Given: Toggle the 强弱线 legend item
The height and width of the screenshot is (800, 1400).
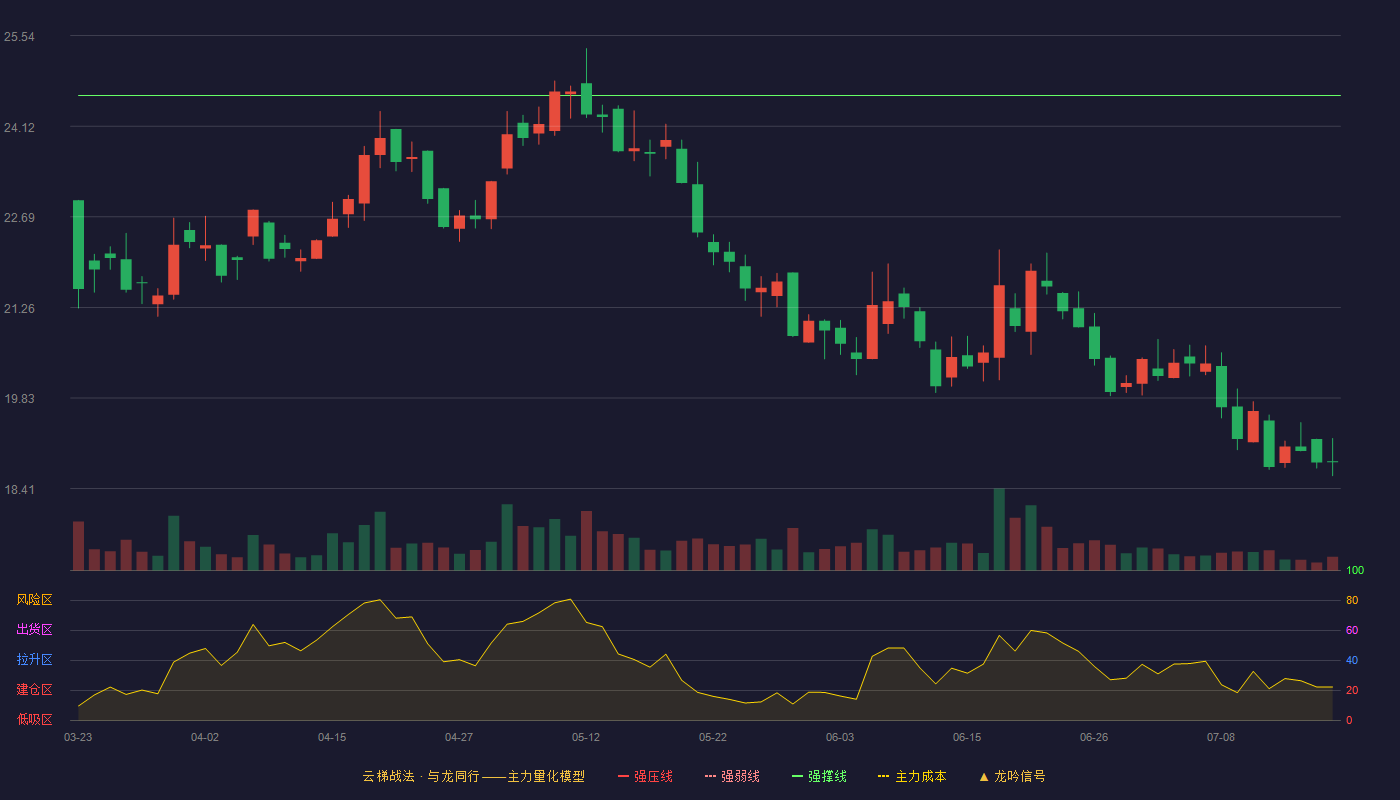Looking at the screenshot, I should tap(732, 776).
